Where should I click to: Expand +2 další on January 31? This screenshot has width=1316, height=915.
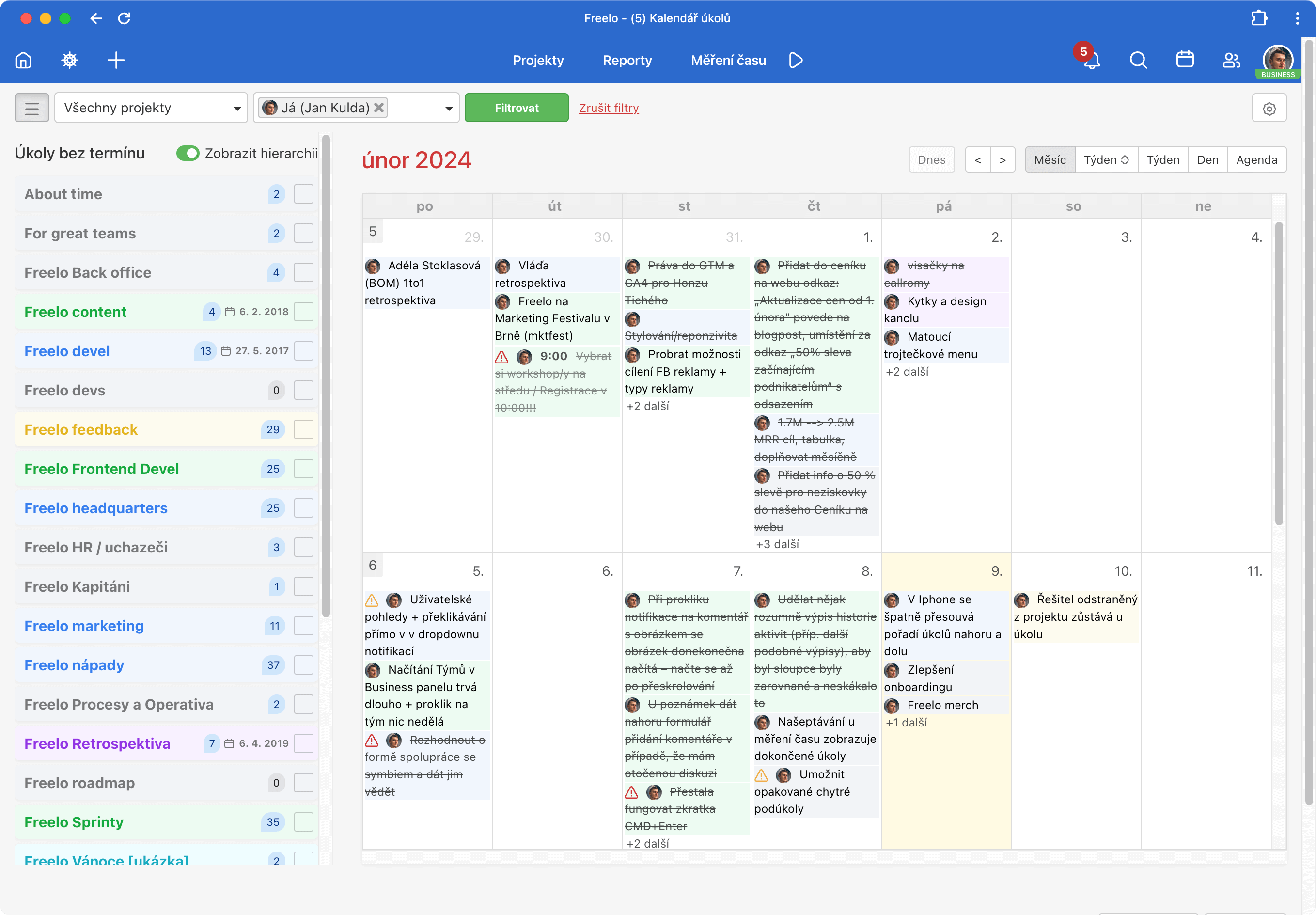pyautogui.click(x=648, y=406)
